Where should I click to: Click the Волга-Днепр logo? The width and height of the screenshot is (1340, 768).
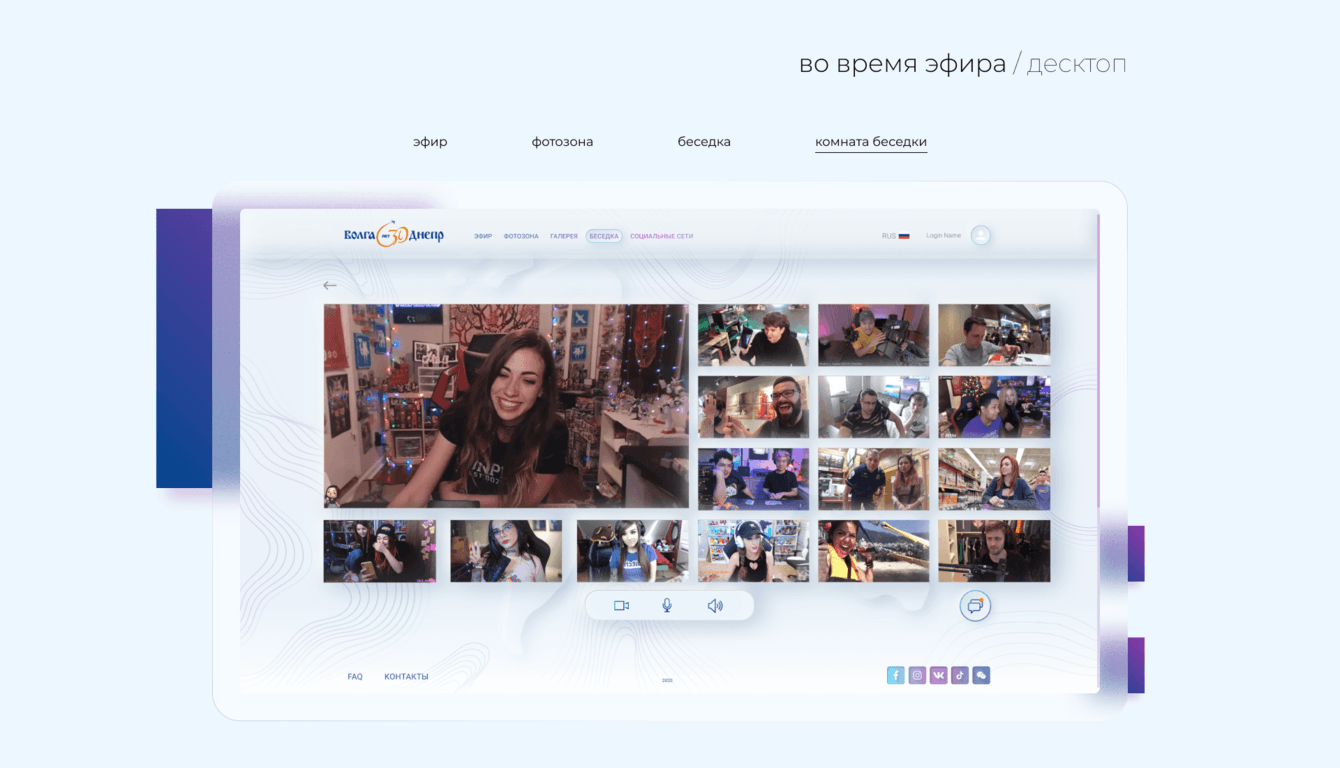[x=393, y=235]
